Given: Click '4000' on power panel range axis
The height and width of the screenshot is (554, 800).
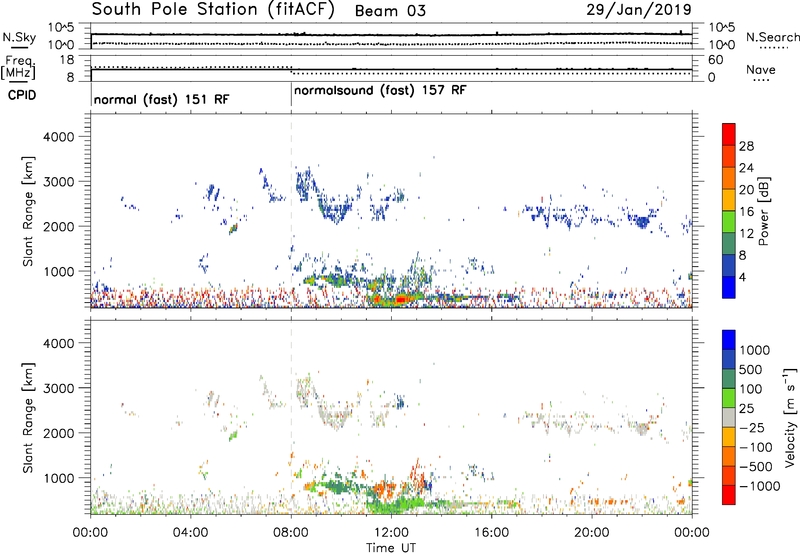Looking at the screenshot, I should [x=59, y=137].
